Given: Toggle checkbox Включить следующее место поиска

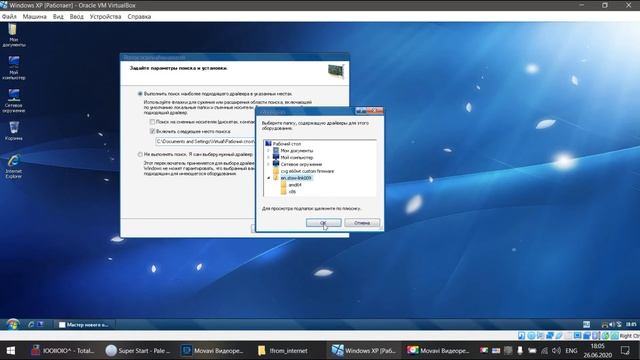Looking at the screenshot, I should [x=152, y=131].
